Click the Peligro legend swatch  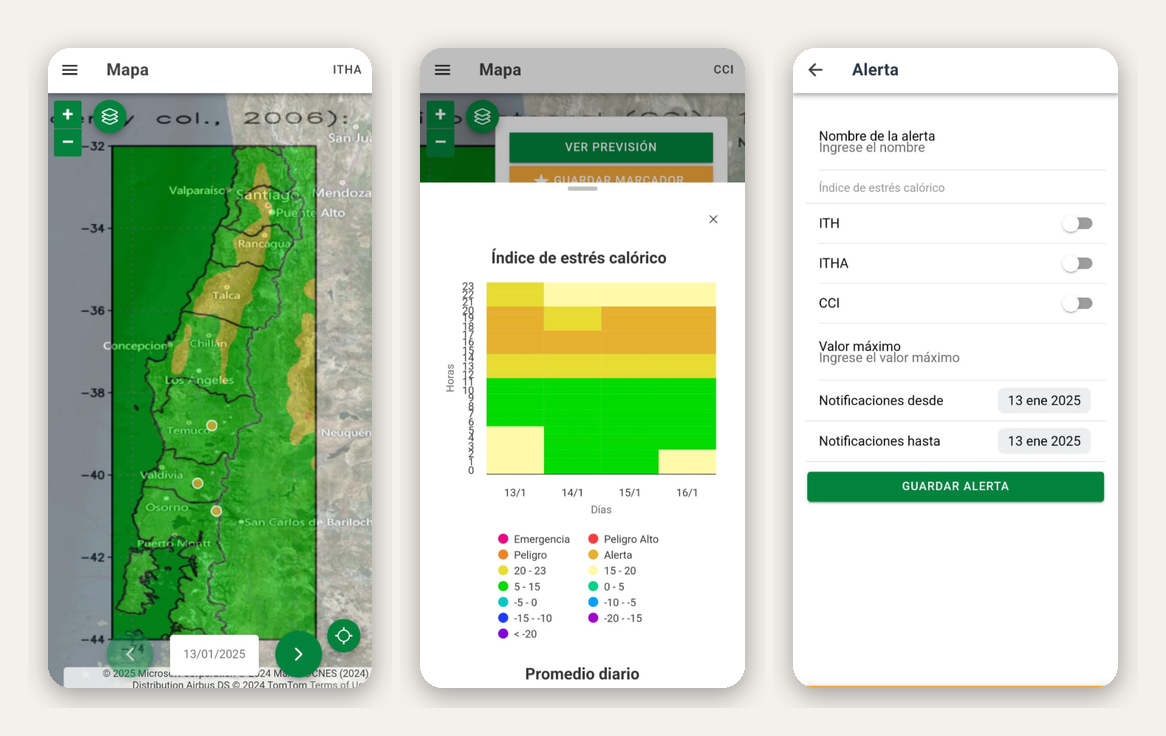point(503,555)
